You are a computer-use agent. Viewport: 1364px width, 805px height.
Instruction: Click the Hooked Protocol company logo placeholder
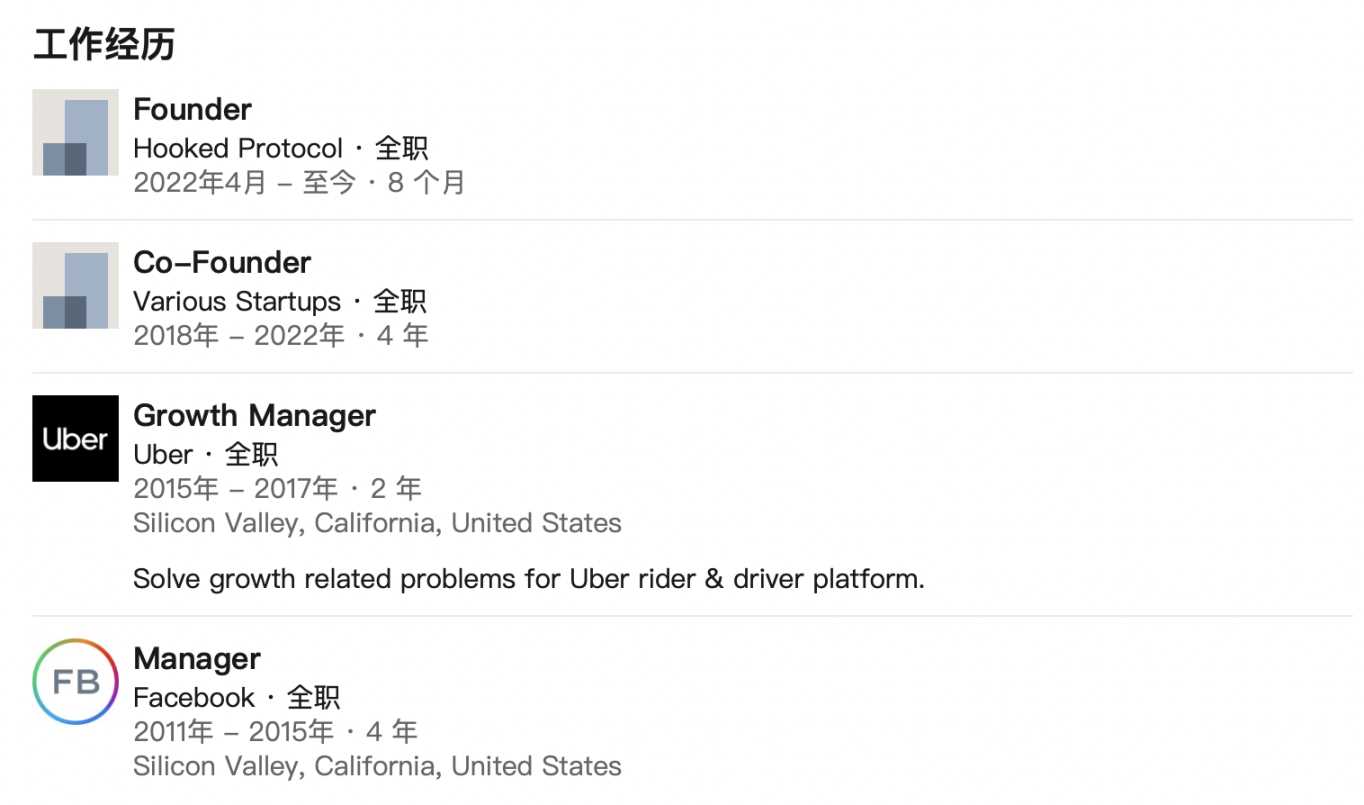(x=75, y=133)
